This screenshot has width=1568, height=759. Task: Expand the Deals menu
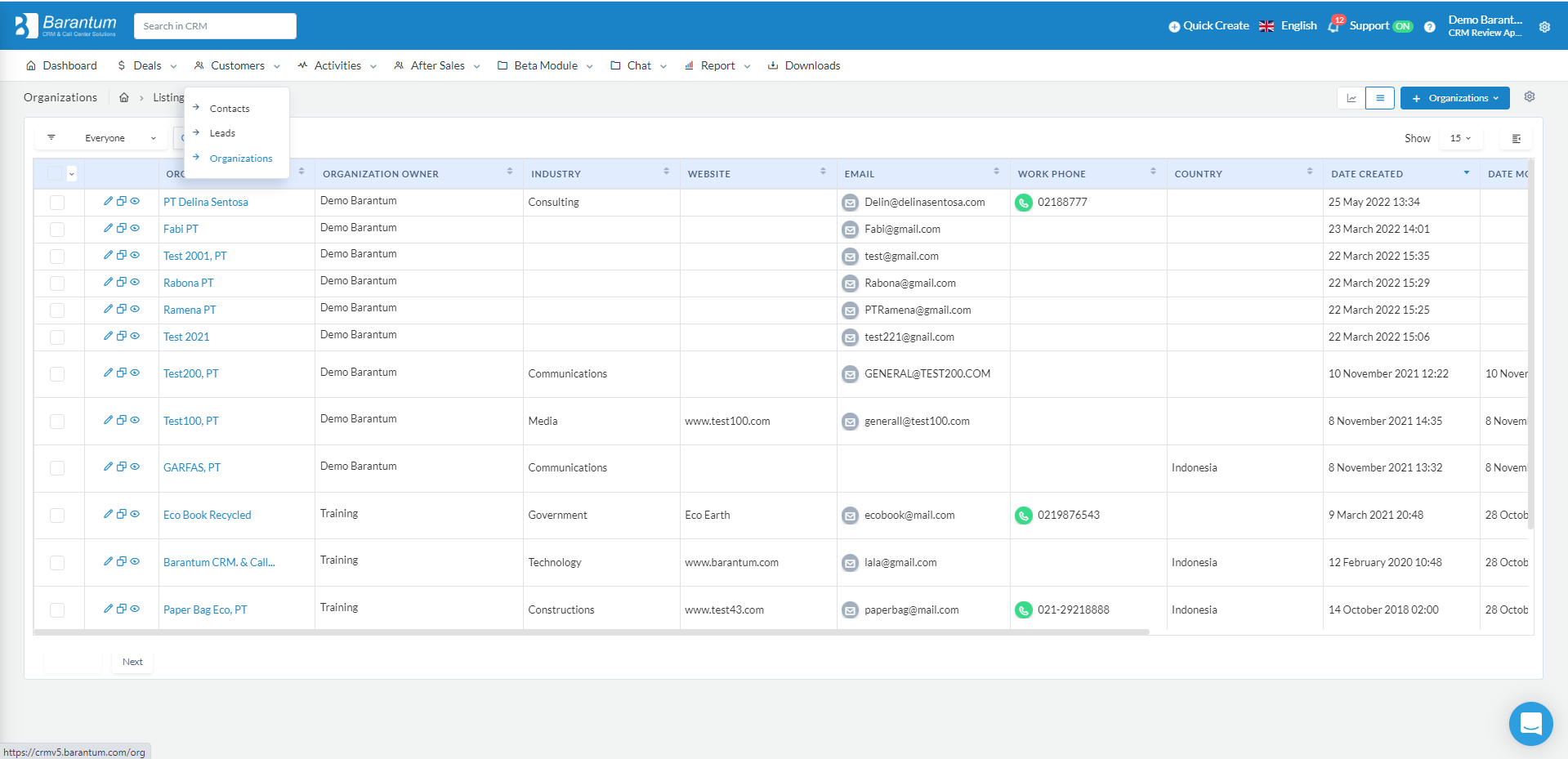147,65
